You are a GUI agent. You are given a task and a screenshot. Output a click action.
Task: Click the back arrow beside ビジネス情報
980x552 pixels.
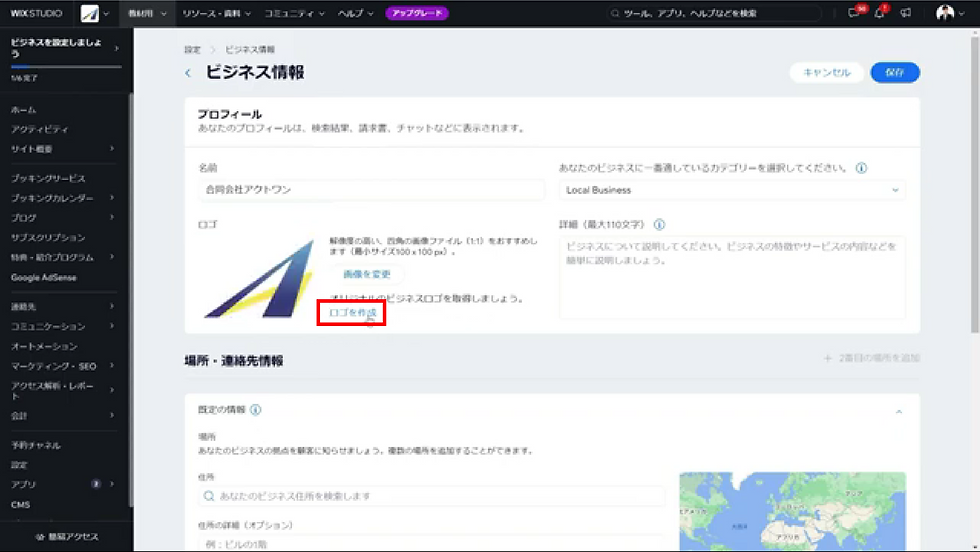(188, 73)
